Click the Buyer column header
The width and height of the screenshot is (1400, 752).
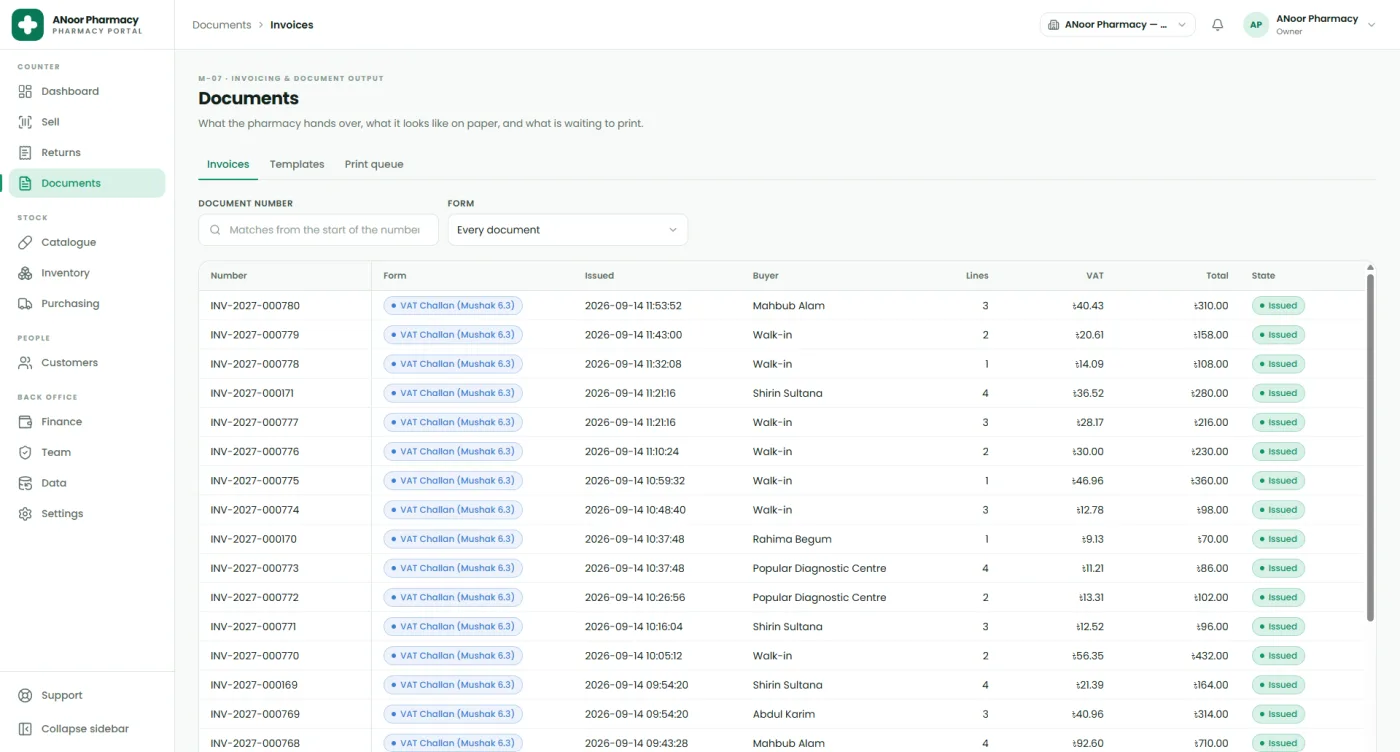(x=765, y=276)
